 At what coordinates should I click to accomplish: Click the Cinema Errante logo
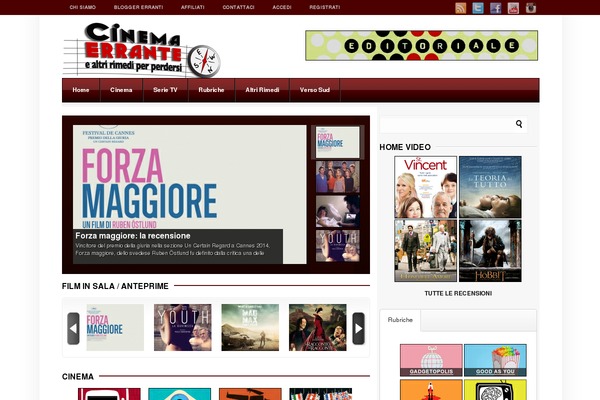click(142, 50)
